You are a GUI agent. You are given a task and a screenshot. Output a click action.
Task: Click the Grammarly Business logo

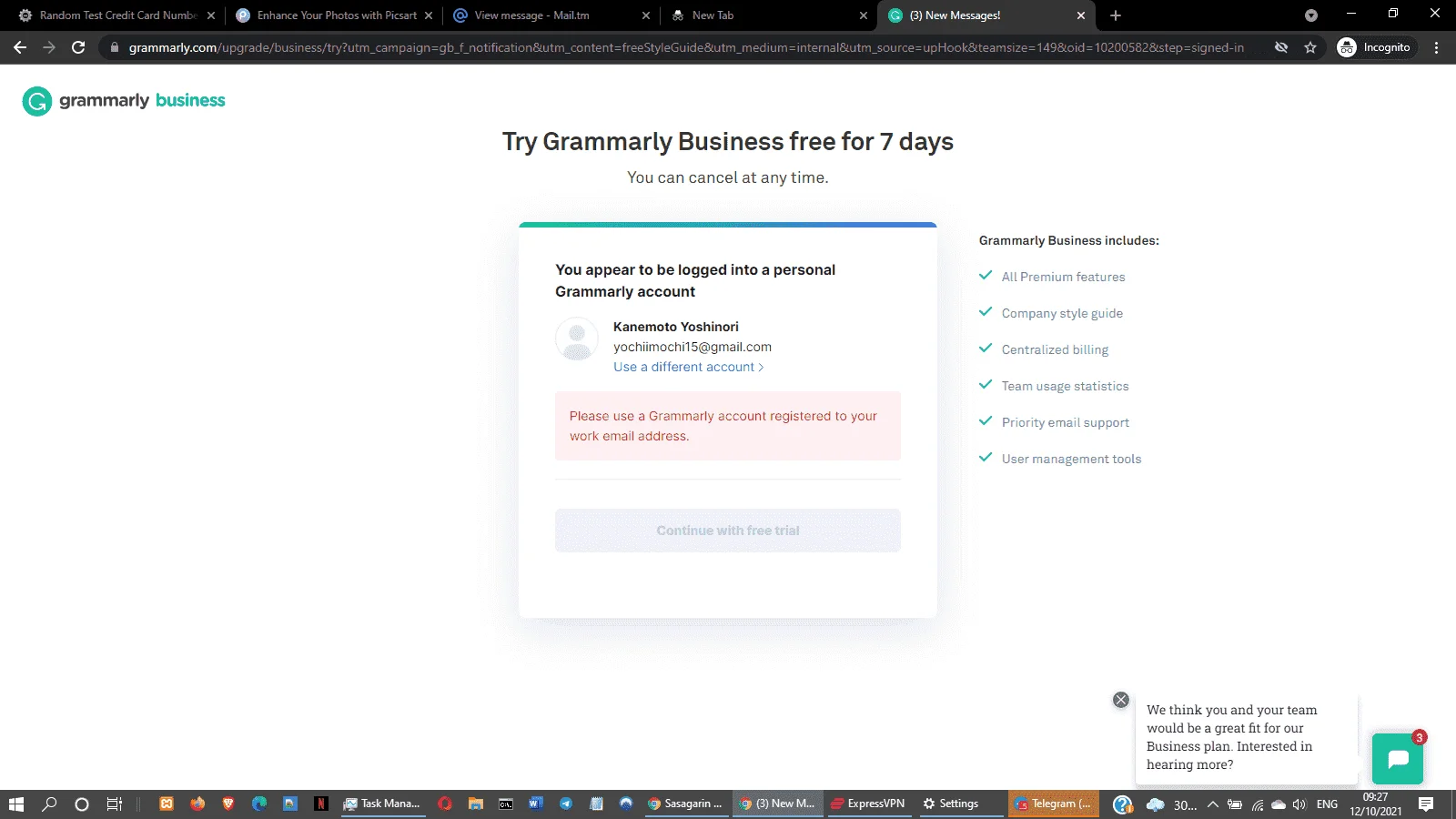coord(124,101)
